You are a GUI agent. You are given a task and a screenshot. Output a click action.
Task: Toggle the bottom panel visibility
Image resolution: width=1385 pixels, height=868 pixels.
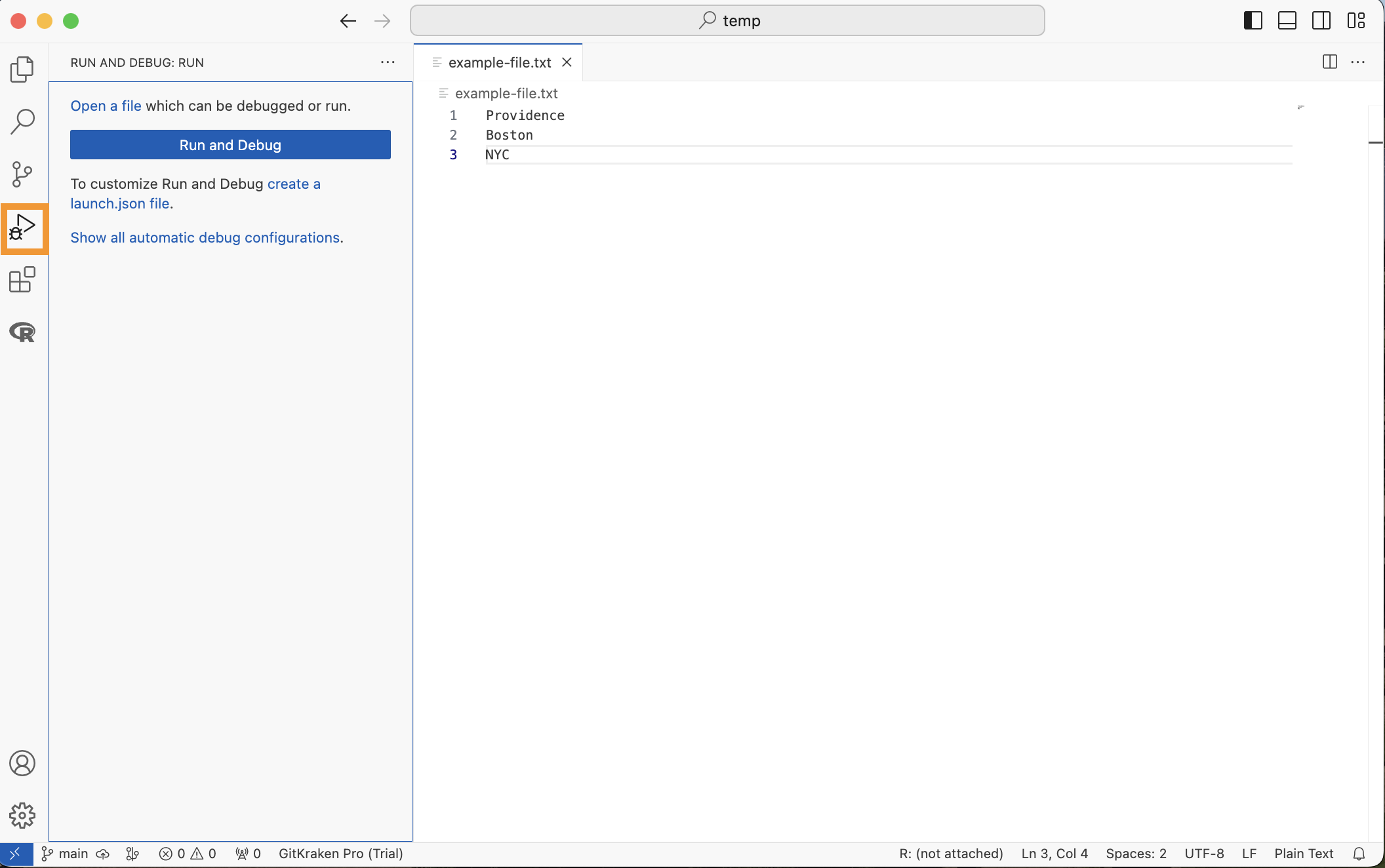(1287, 20)
